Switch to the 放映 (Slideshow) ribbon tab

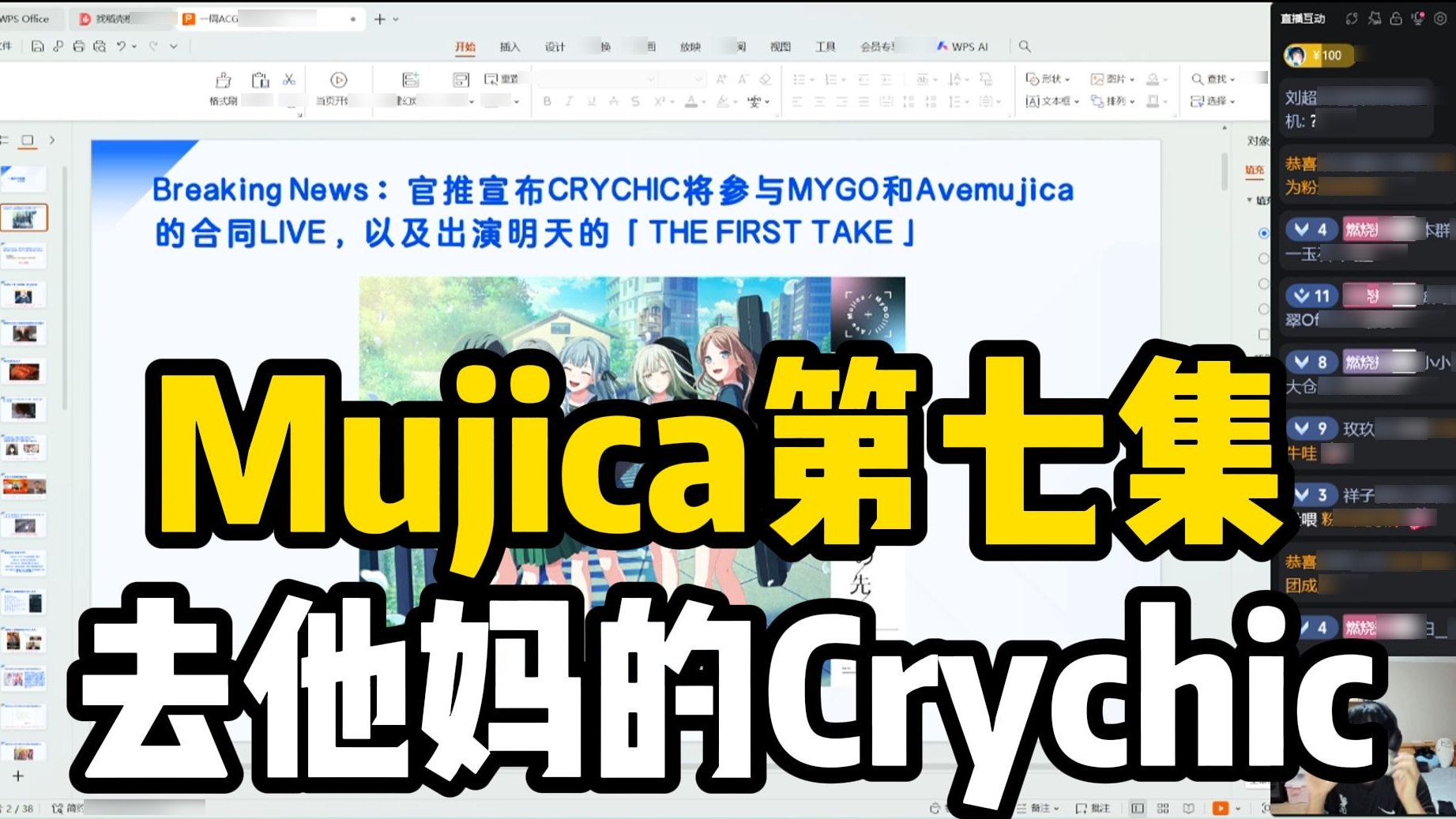tap(690, 47)
